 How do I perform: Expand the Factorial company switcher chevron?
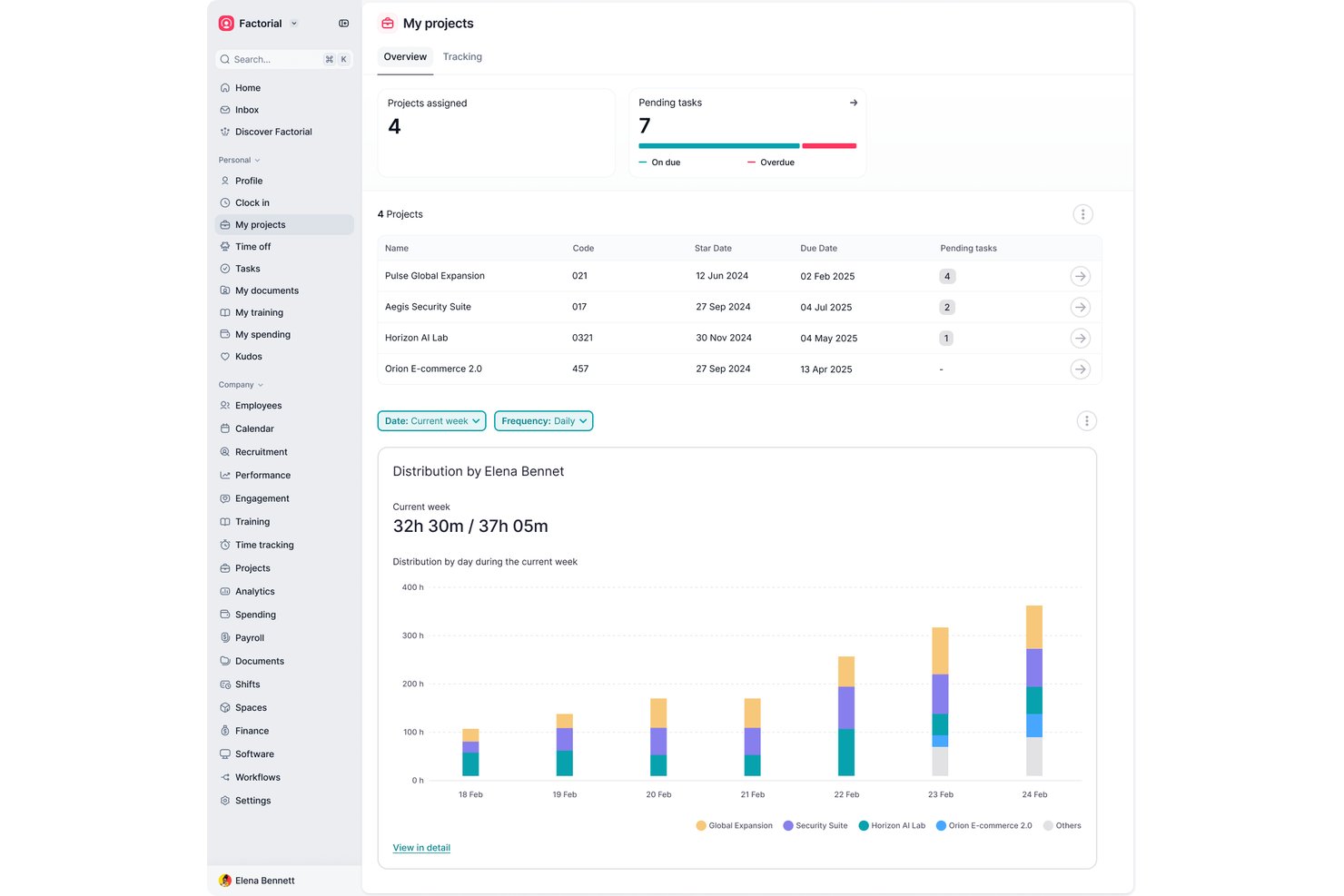[294, 24]
